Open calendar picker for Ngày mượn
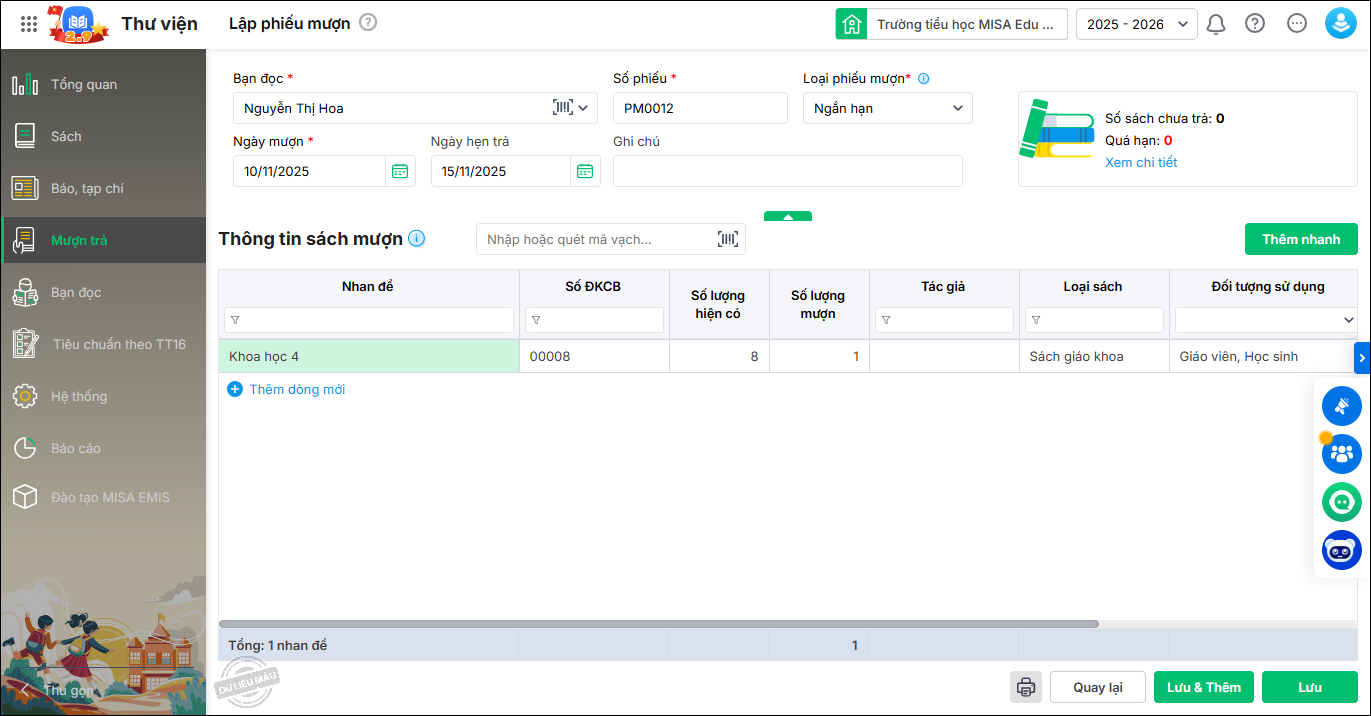The width and height of the screenshot is (1371, 716). click(400, 171)
